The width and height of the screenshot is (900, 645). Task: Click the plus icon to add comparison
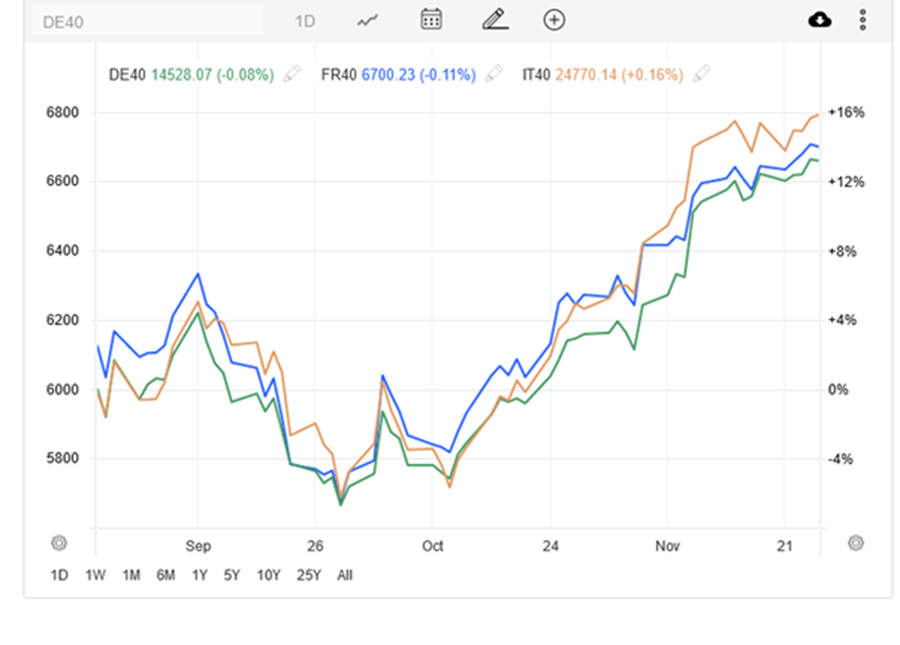pos(554,20)
